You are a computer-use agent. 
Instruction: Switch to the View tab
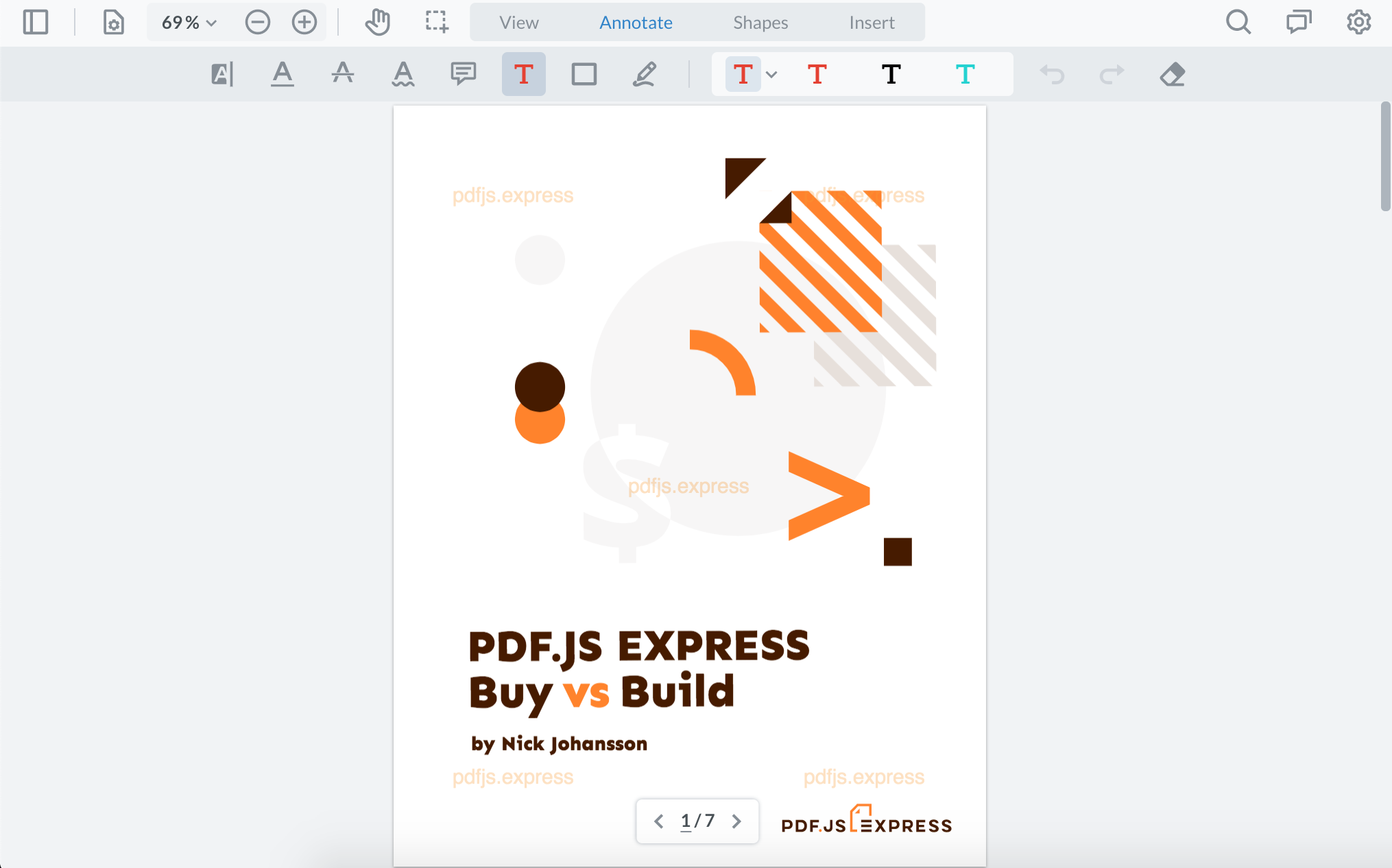coord(519,23)
